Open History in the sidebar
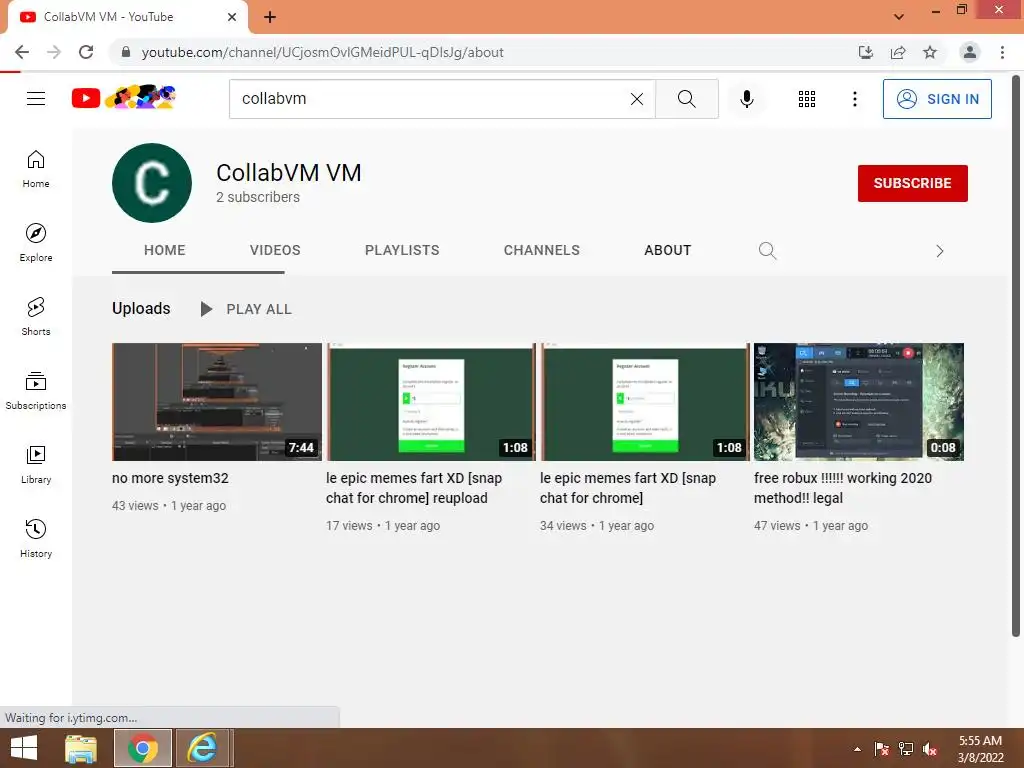Viewport: 1024px width, 768px height. click(x=36, y=538)
